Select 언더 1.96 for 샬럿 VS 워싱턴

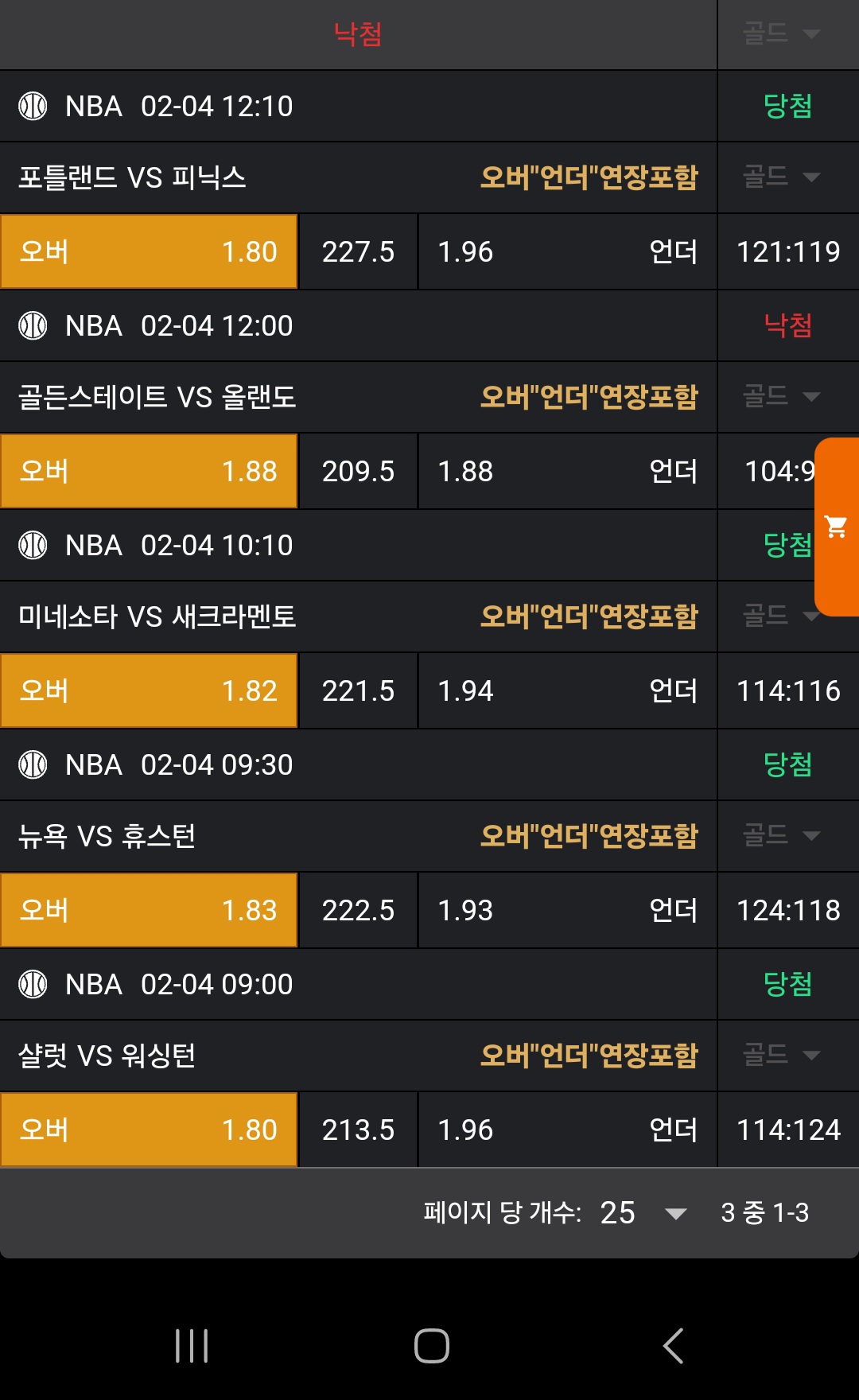567,1130
